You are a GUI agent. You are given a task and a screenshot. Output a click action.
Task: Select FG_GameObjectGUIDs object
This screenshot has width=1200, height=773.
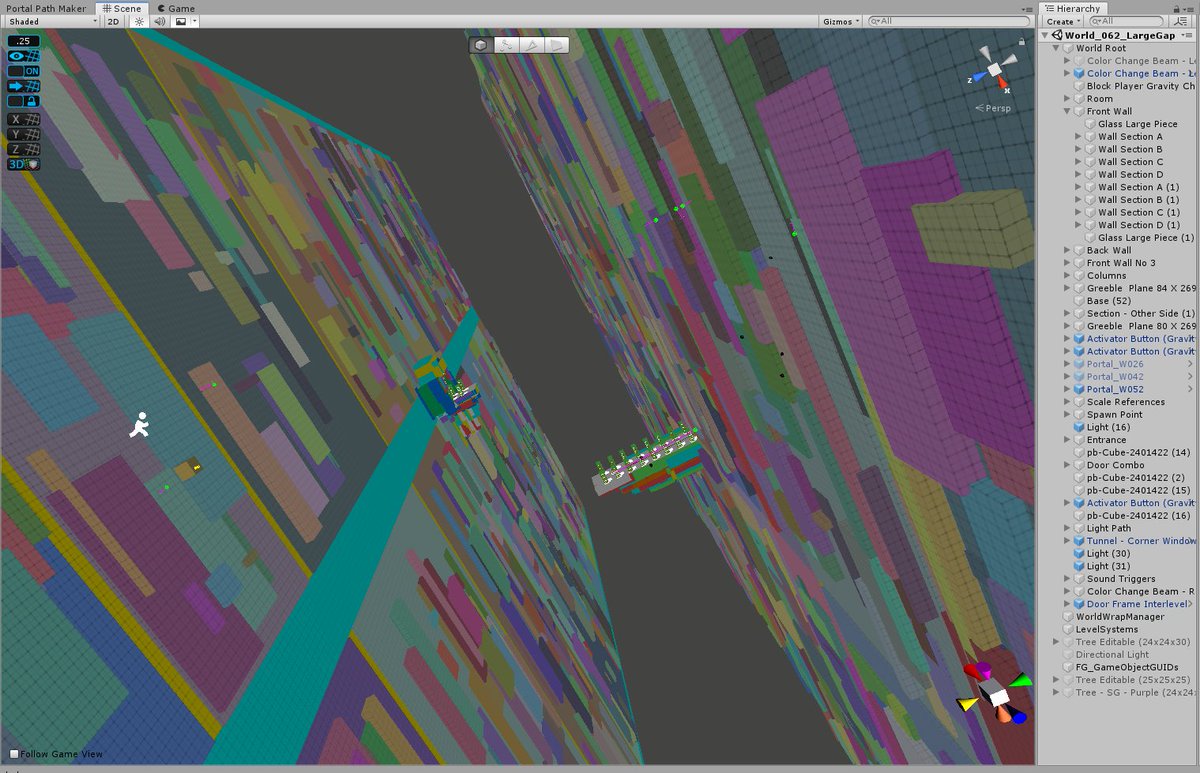click(1127, 667)
